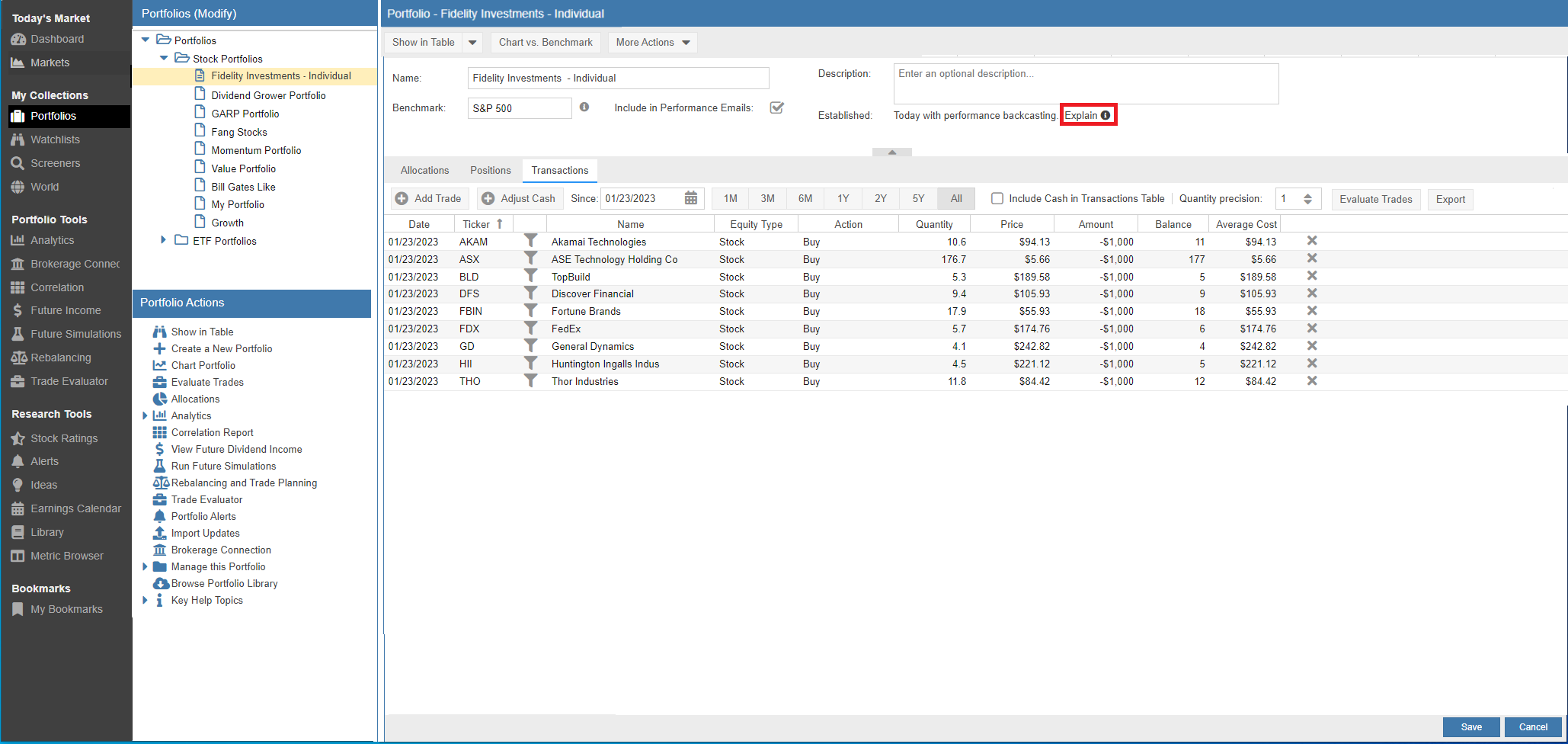1568x744 pixels.
Task: Select the 1Y time range
Action: pyautogui.click(x=843, y=198)
